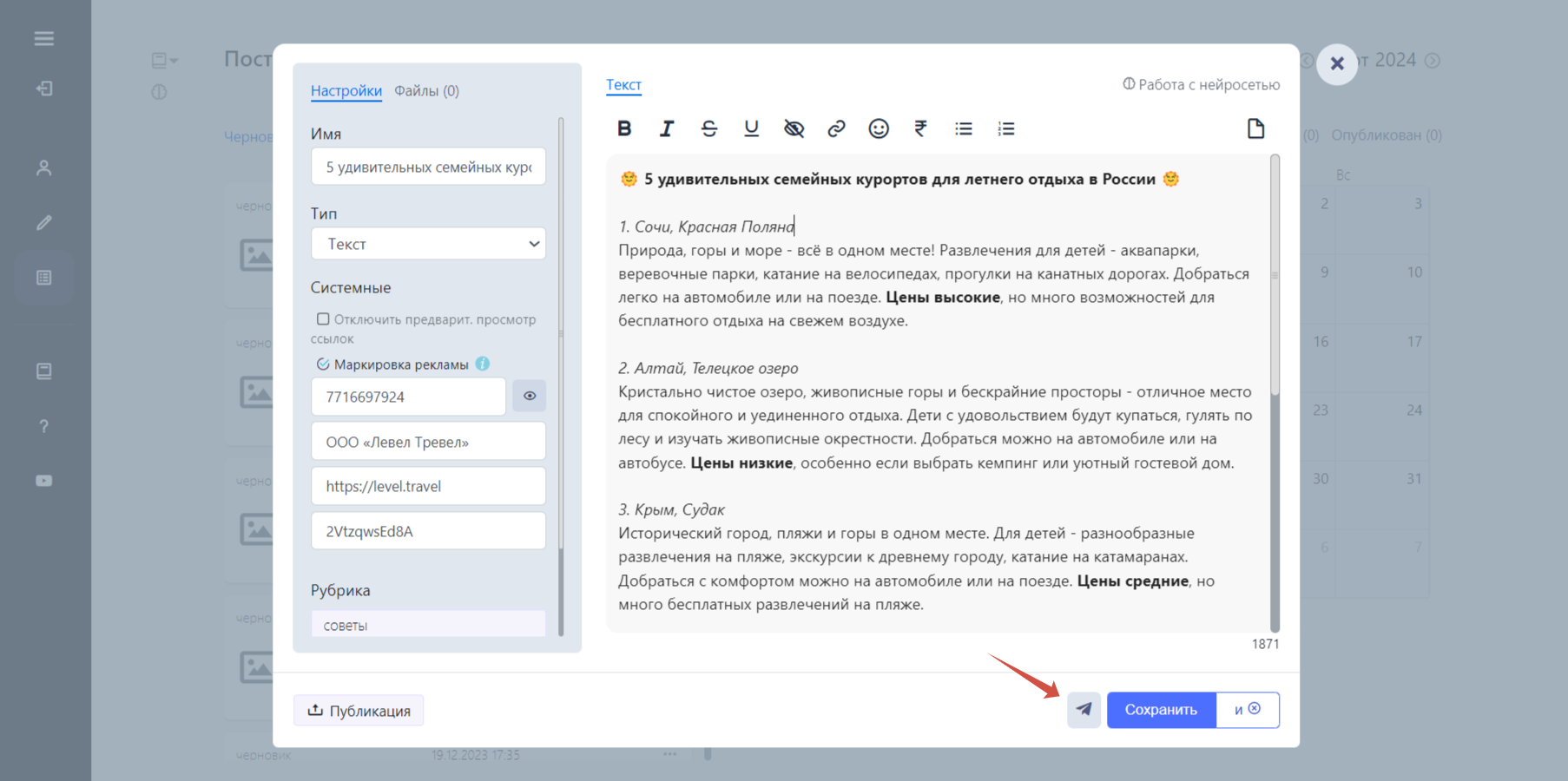Switch to the Файлы (0) tab
This screenshot has height=781, width=1568.
pyautogui.click(x=426, y=90)
